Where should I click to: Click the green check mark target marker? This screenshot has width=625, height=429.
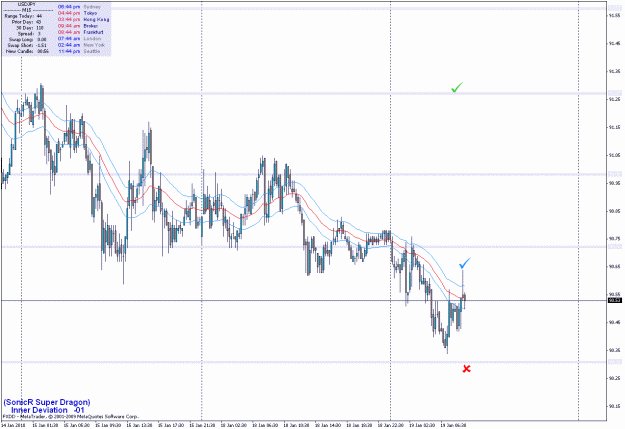457,87
